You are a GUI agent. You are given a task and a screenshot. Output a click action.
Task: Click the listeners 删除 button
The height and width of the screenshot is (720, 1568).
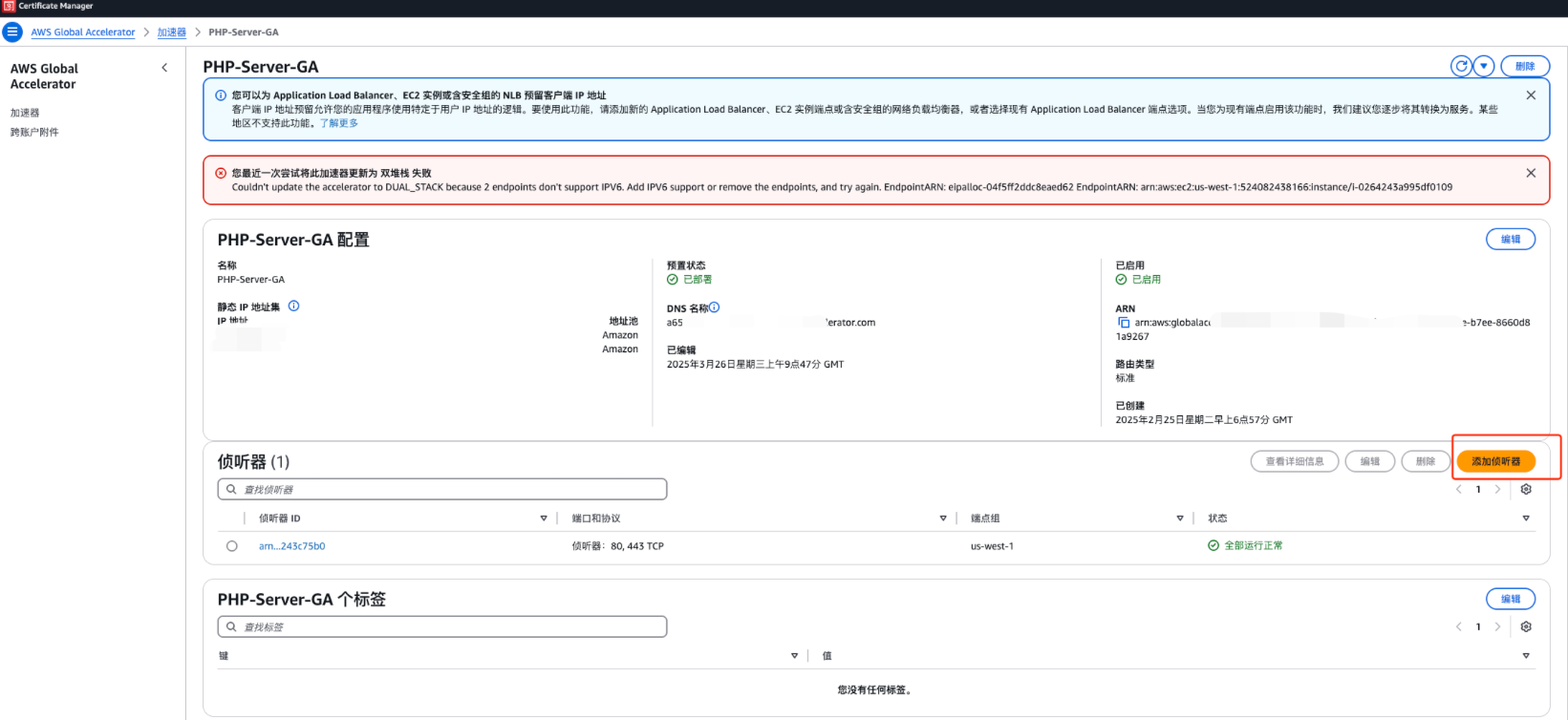(x=1426, y=461)
